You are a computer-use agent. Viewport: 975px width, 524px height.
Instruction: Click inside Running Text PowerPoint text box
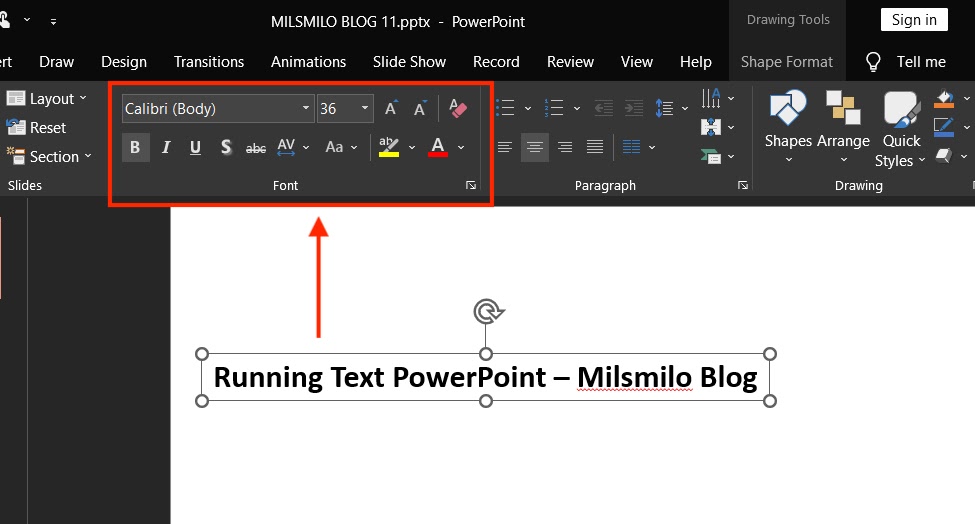point(486,377)
